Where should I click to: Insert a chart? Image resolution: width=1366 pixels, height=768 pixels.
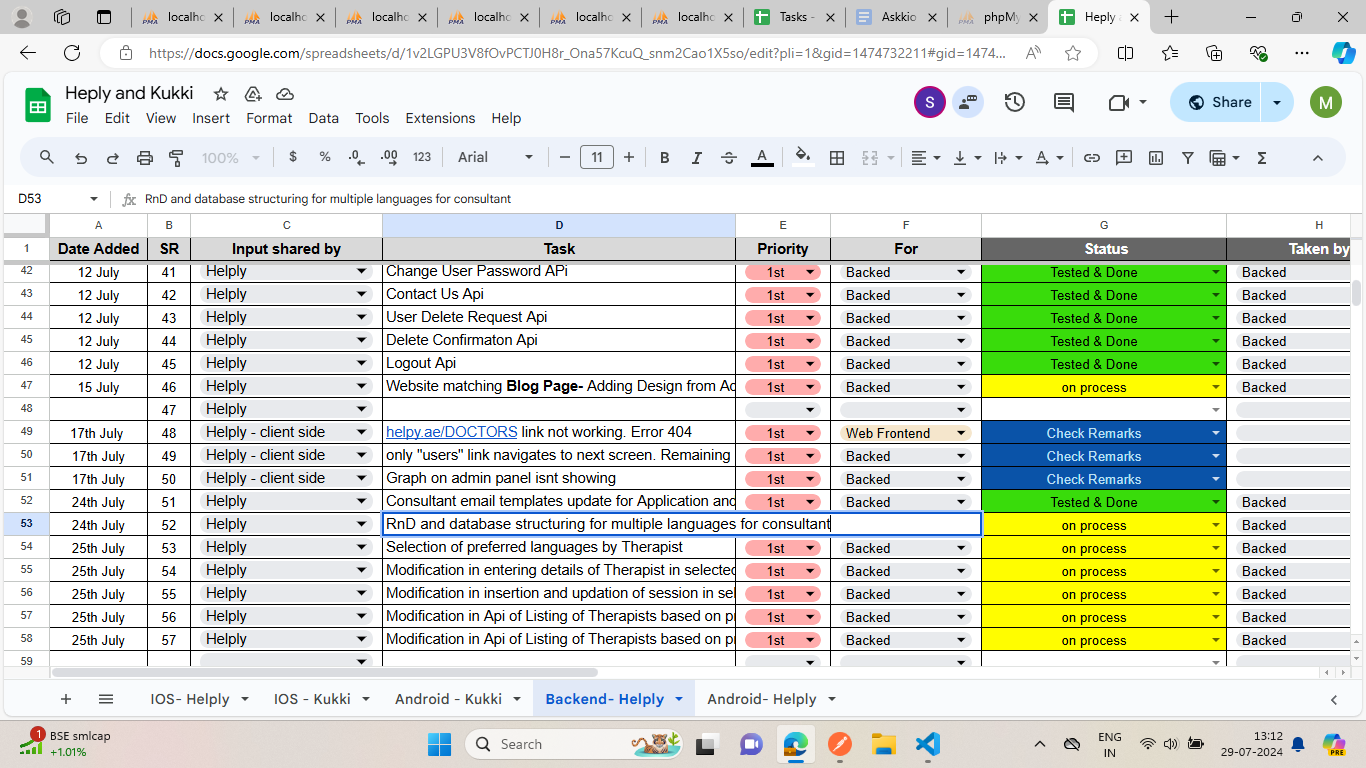point(1156,157)
